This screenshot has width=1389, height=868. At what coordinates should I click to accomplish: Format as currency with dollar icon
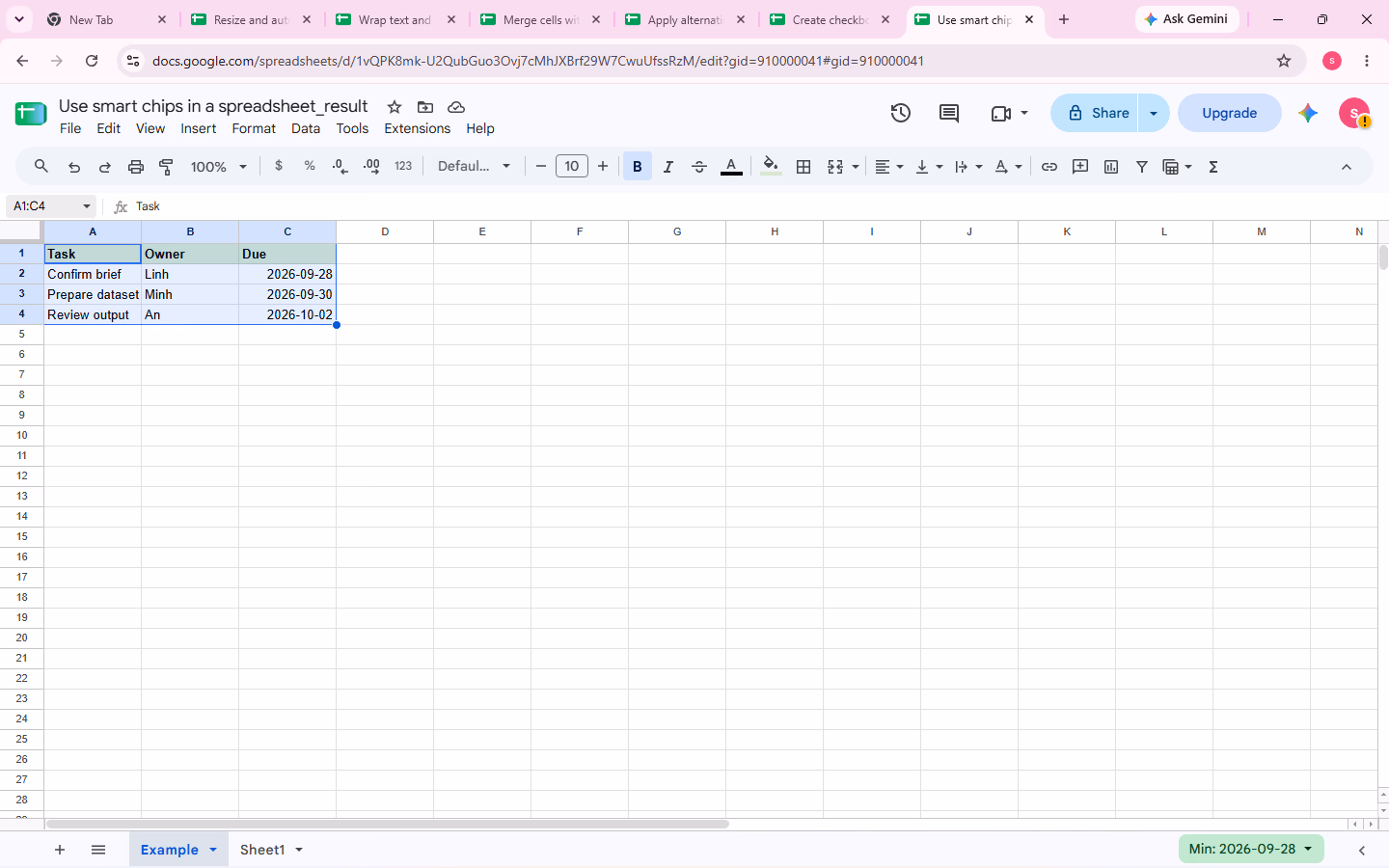tap(279, 166)
